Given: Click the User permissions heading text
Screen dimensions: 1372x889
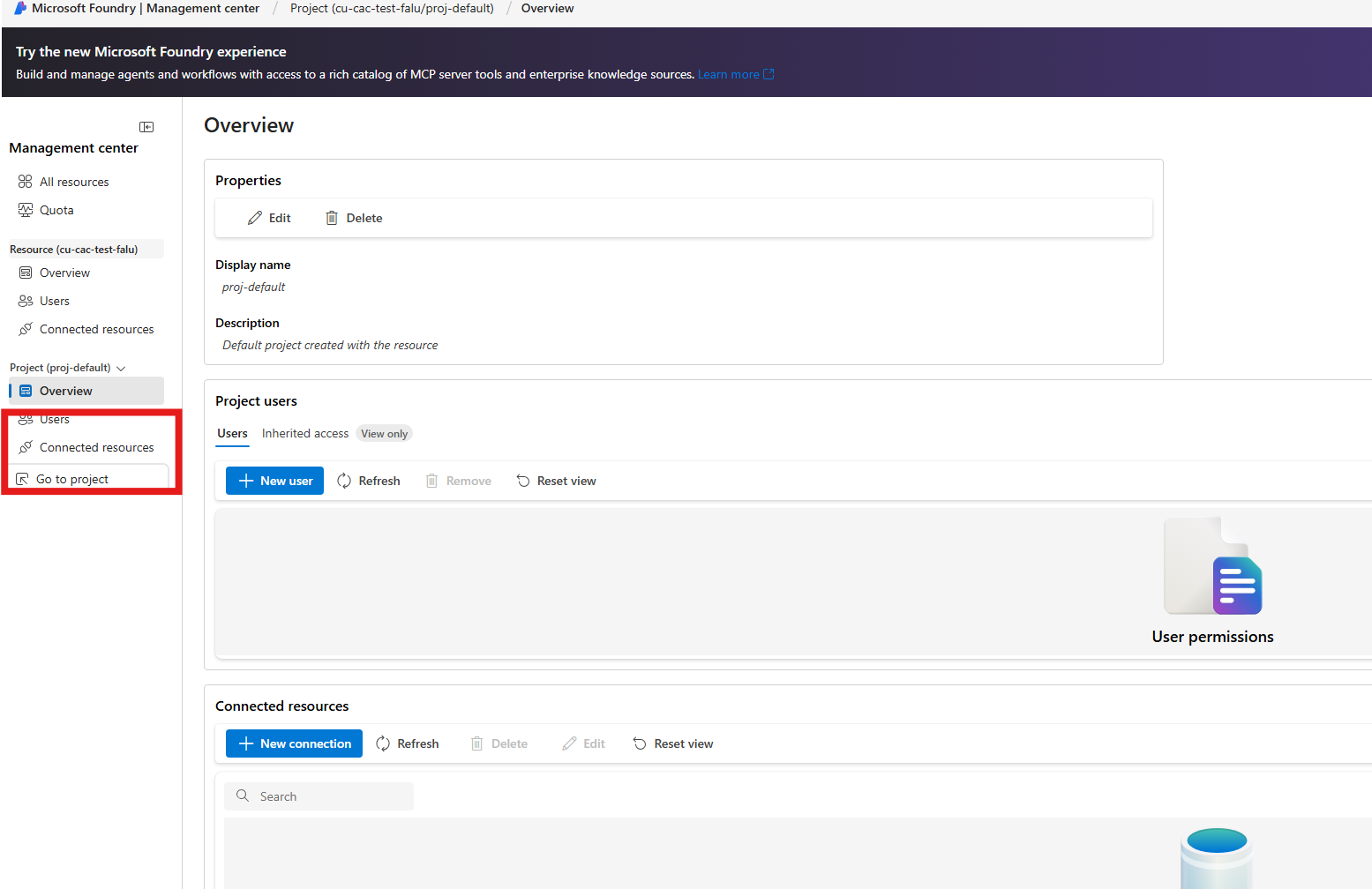Looking at the screenshot, I should [x=1212, y=637].
